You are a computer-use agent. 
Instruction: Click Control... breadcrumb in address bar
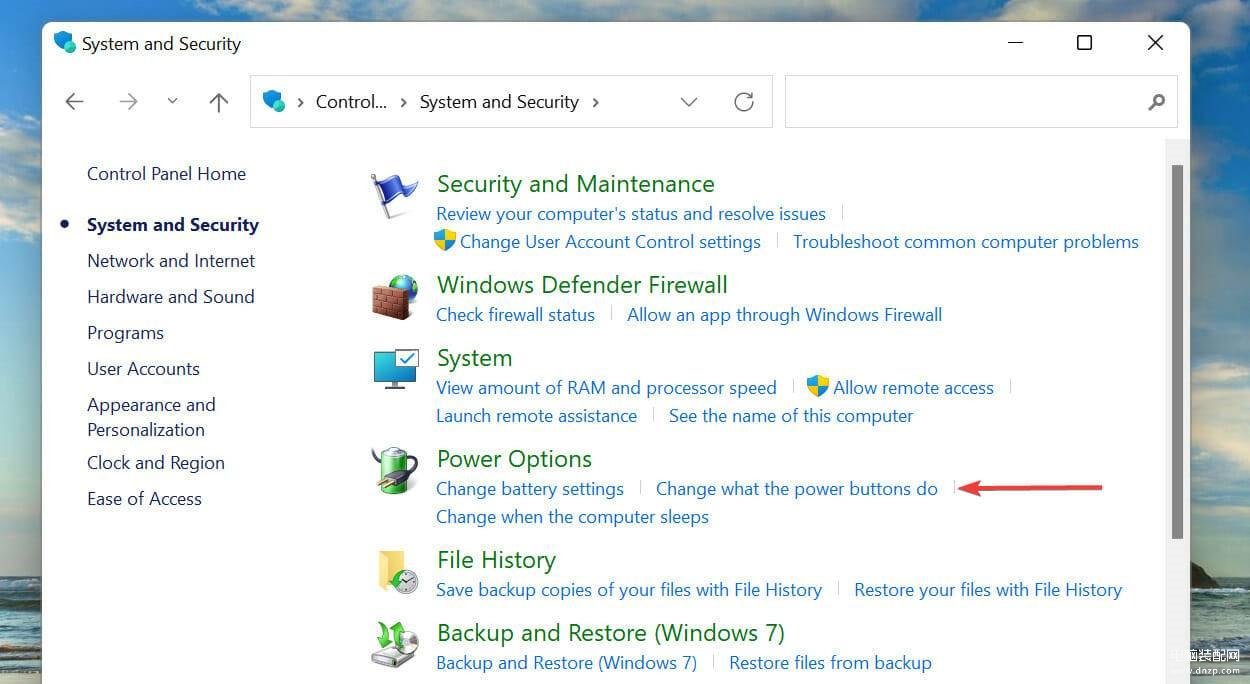click(351, 101)
